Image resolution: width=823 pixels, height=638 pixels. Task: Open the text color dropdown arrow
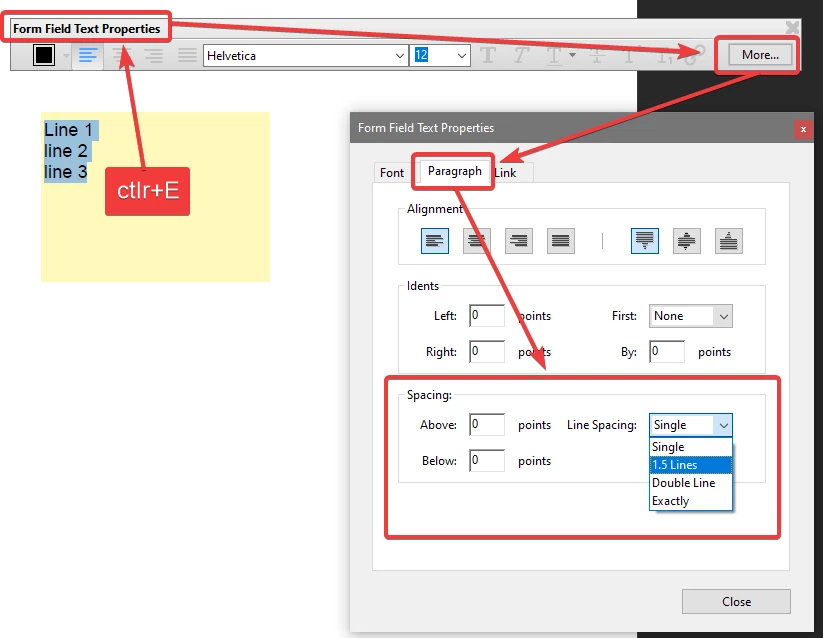[66, 56]
